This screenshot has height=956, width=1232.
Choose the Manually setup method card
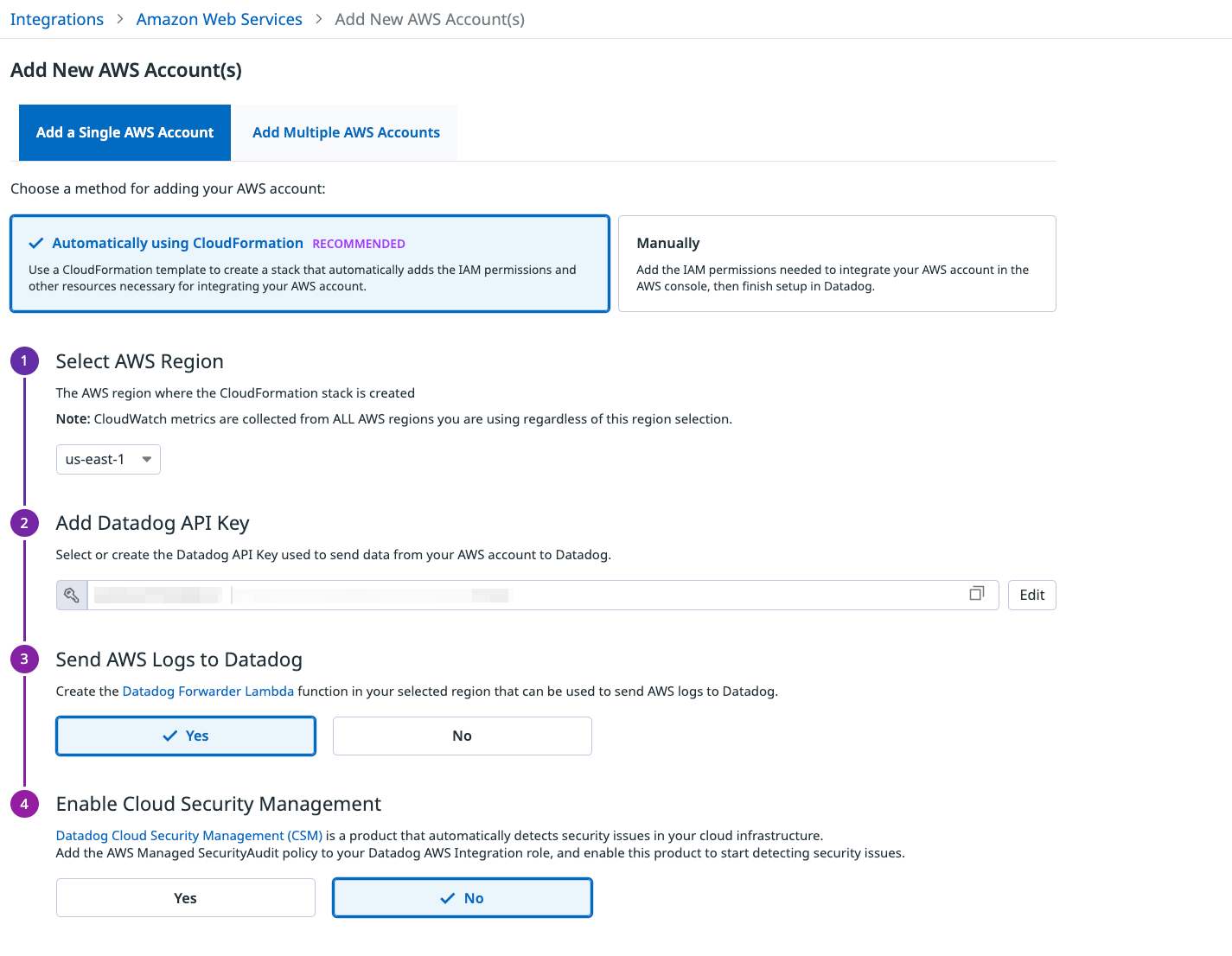coord(836,264)
